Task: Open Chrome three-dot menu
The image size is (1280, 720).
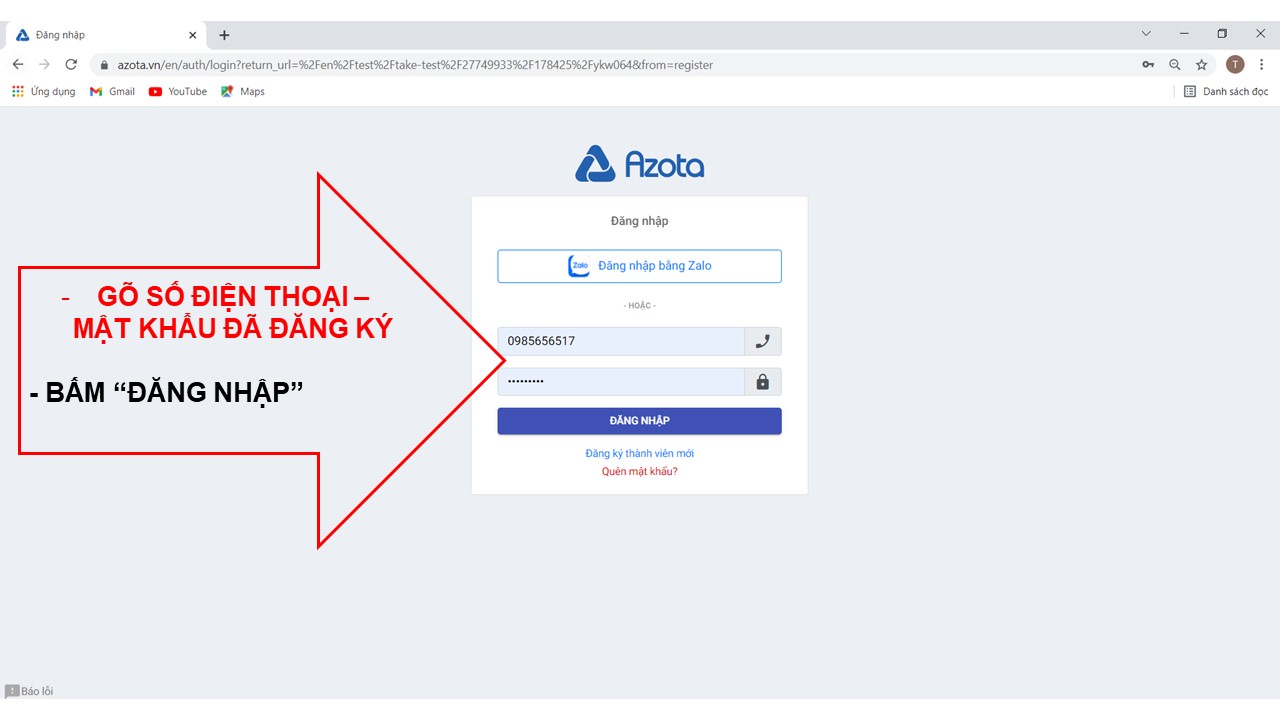Action: (1262, 64)
